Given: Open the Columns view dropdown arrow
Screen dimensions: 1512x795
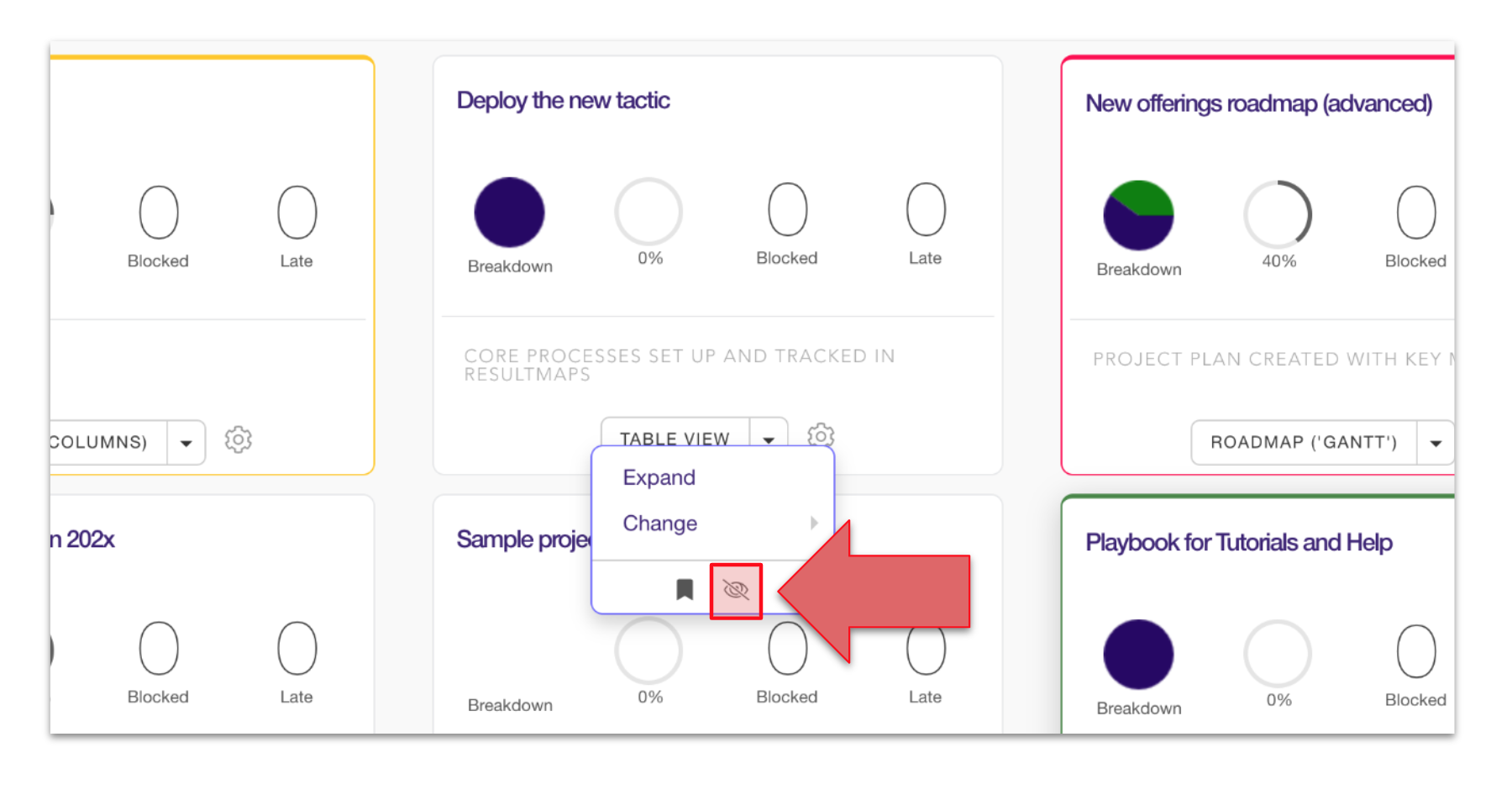Looking at the screenshot, I should coord(186,443).
